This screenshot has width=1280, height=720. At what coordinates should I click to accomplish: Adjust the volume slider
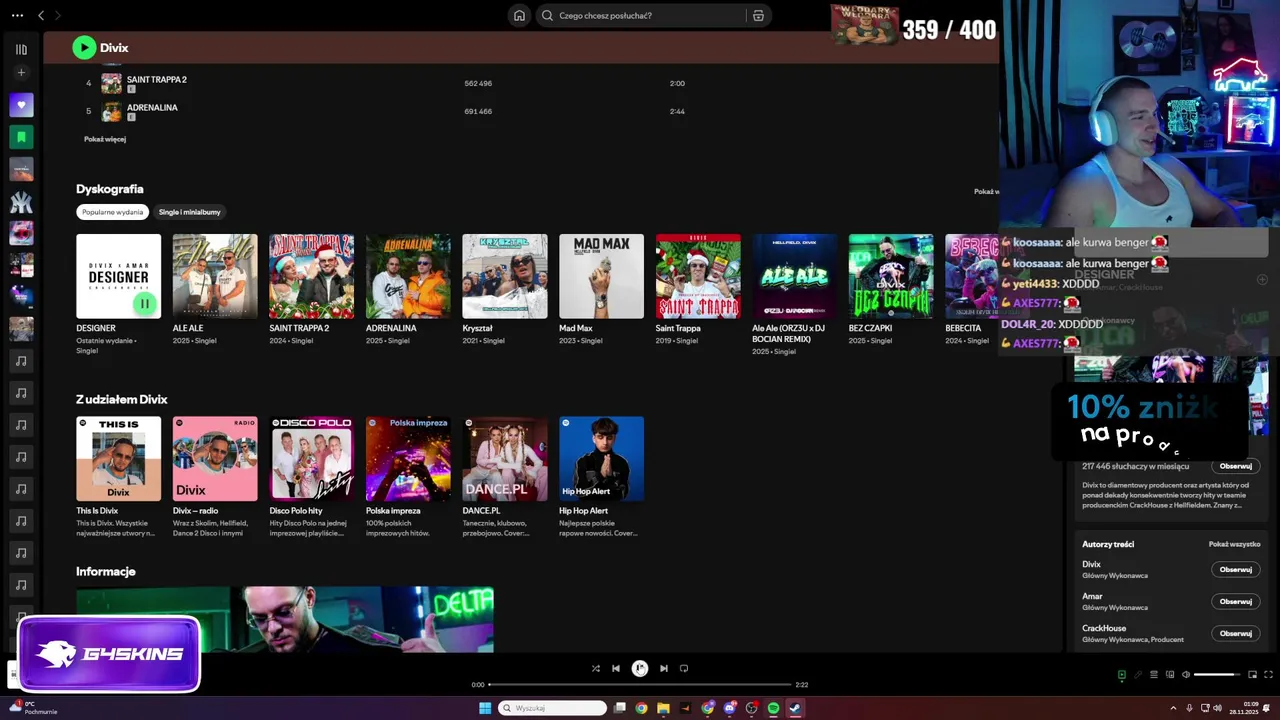pos(1216,674)
